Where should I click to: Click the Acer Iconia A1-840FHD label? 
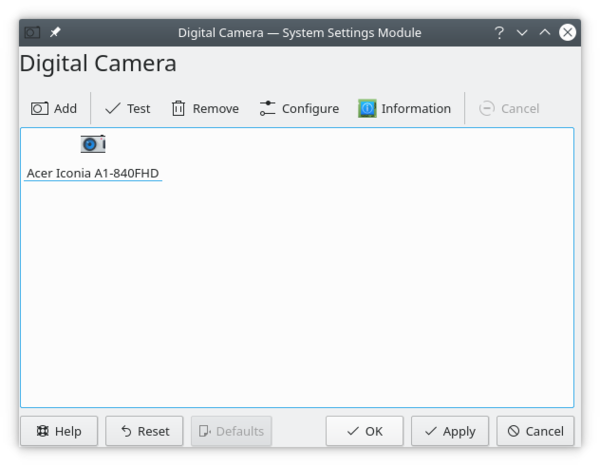93,173
